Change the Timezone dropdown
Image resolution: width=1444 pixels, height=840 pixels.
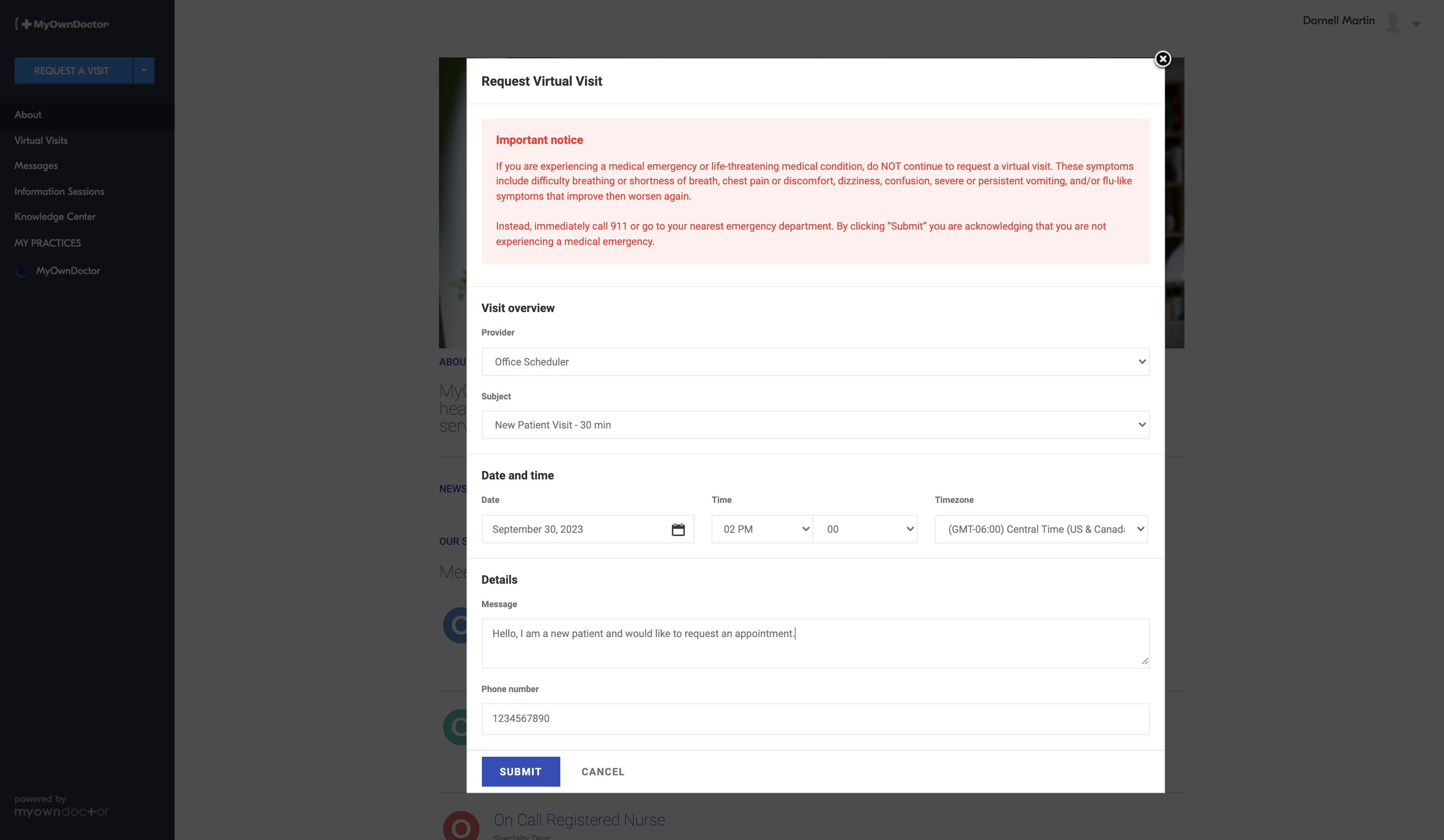[1041, 529]
